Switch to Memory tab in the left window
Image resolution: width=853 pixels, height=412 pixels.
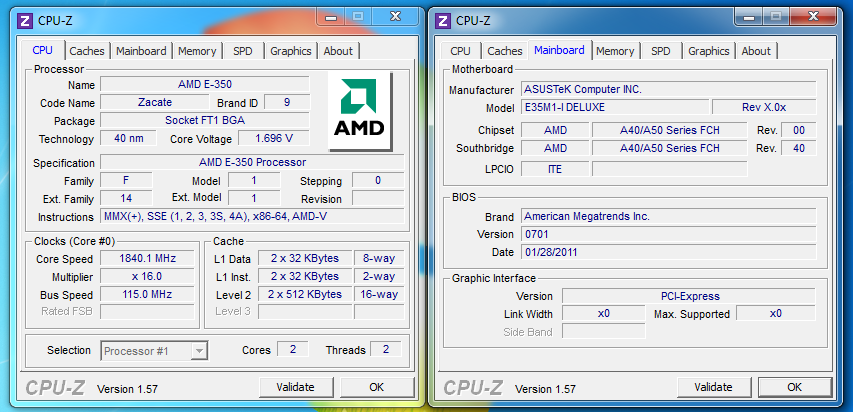(x=197, y=51)
